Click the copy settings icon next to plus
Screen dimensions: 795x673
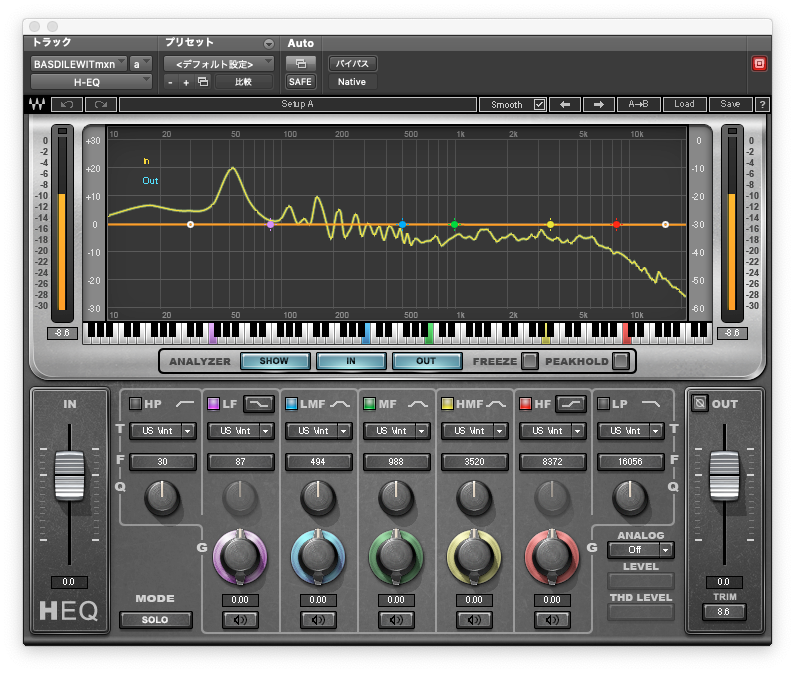pyautogui.click(x=203, y=82)
